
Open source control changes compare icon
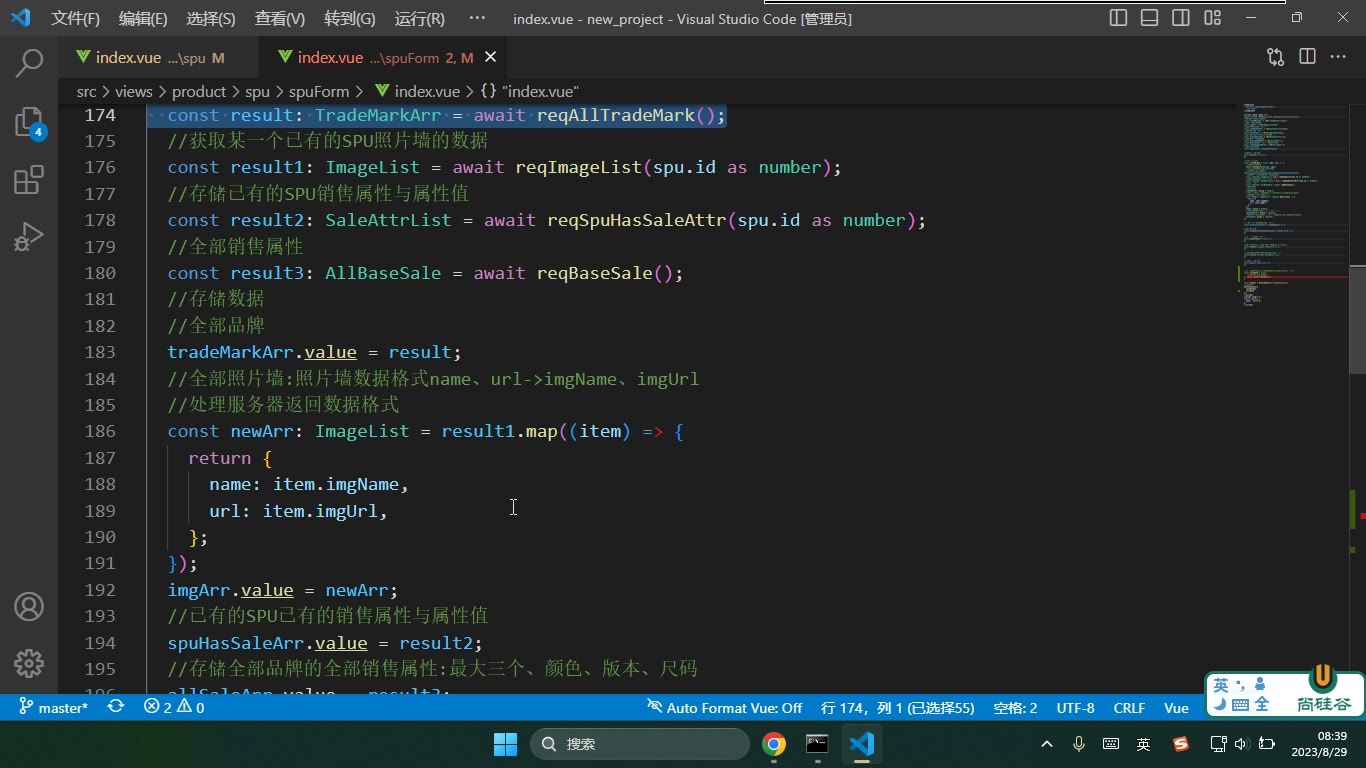(x=1275, y=57)
